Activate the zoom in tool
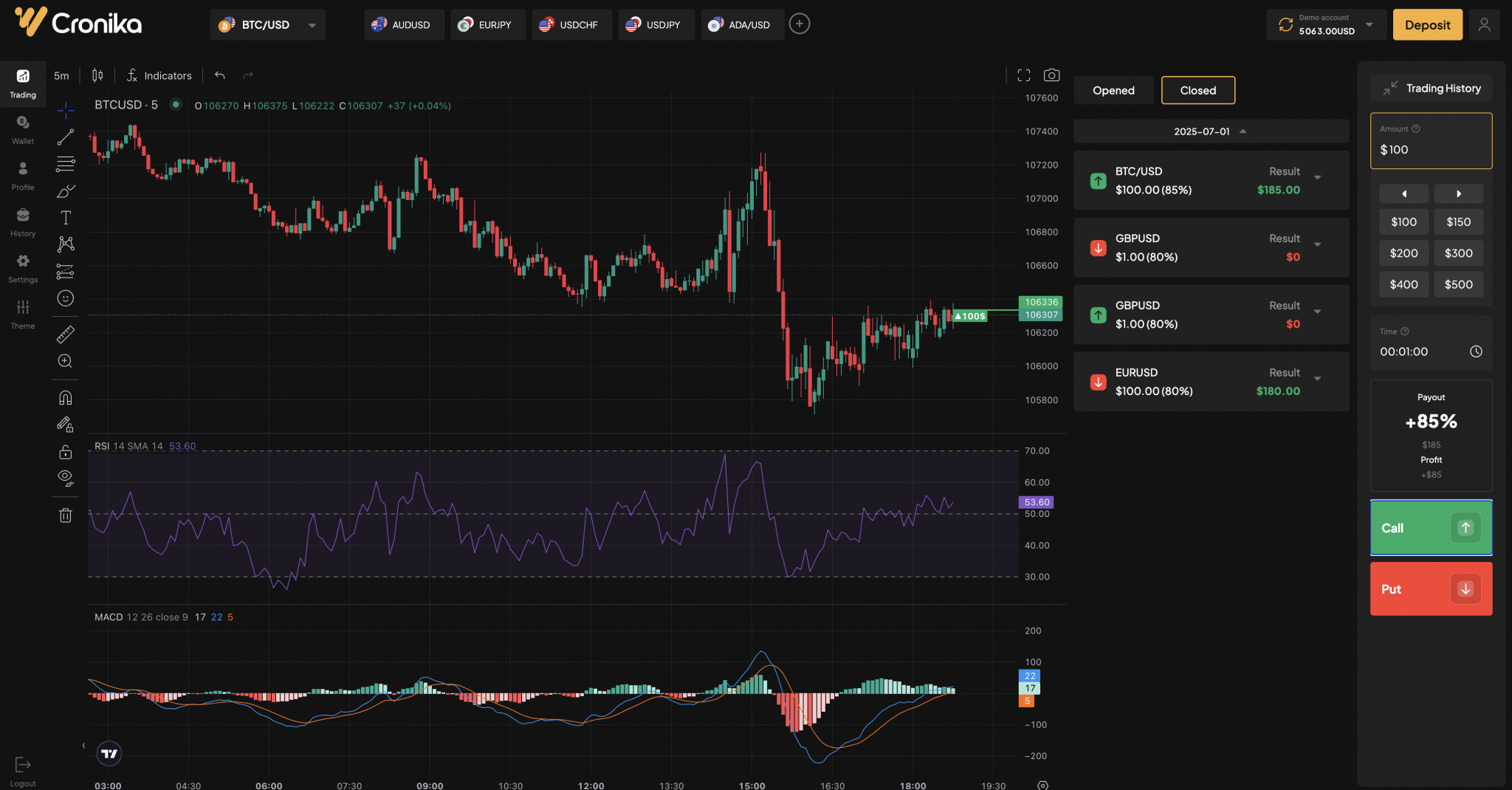This screenshot has height=790, width=1512. [66, 361]
